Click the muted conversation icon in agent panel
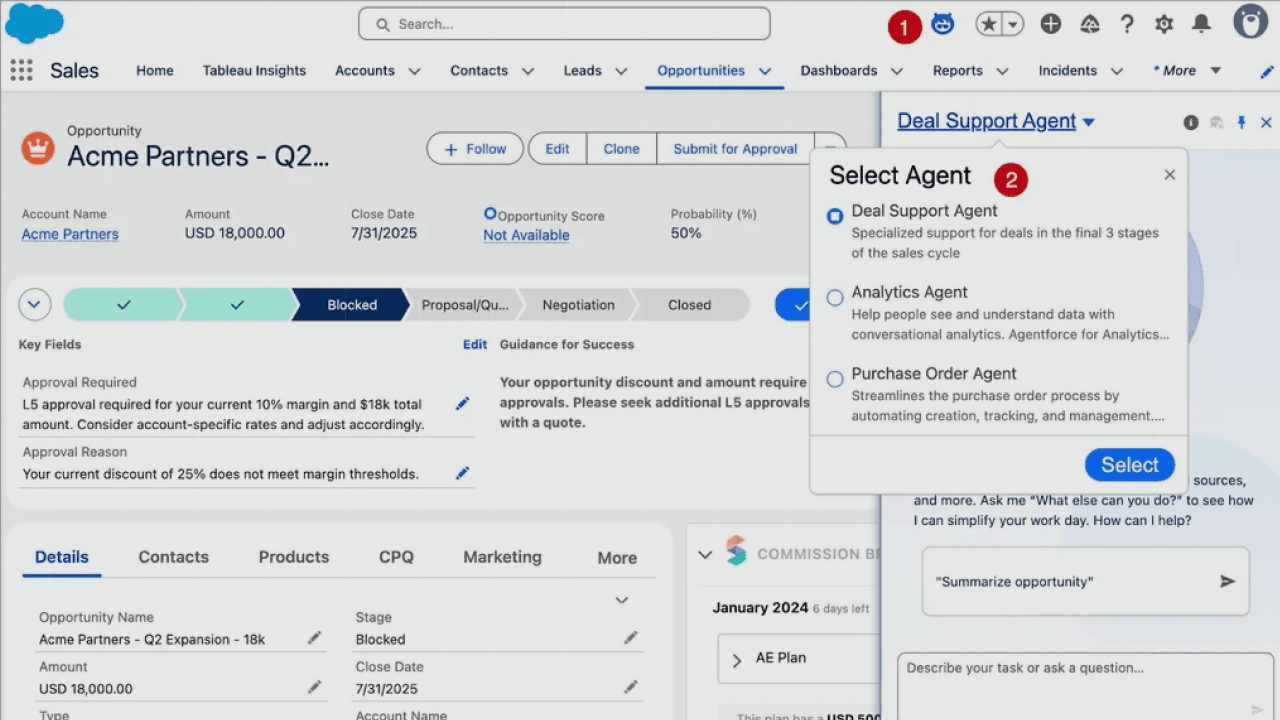 point(1216,123)
